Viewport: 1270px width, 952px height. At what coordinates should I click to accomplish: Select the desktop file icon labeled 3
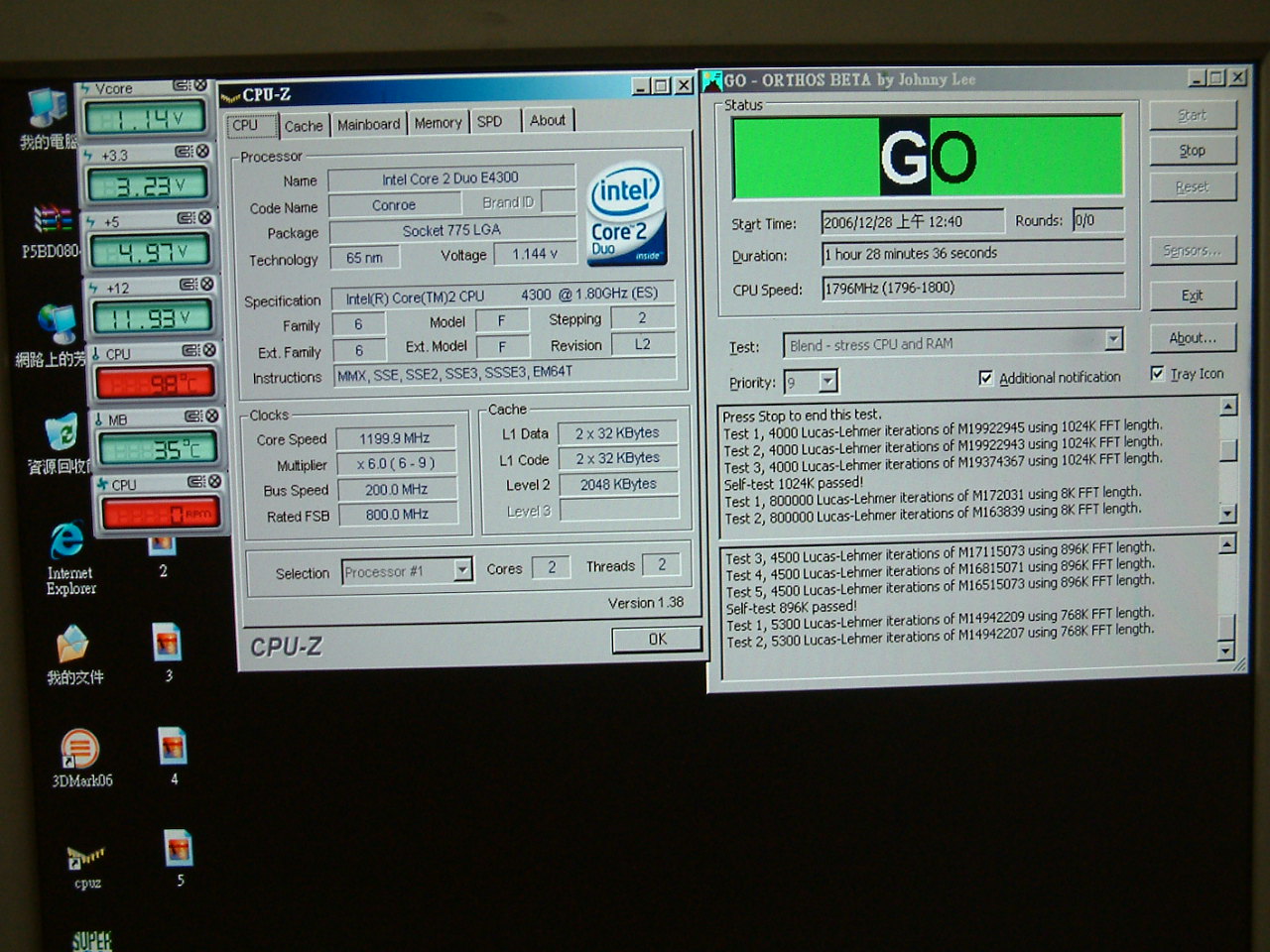[167, 643]
